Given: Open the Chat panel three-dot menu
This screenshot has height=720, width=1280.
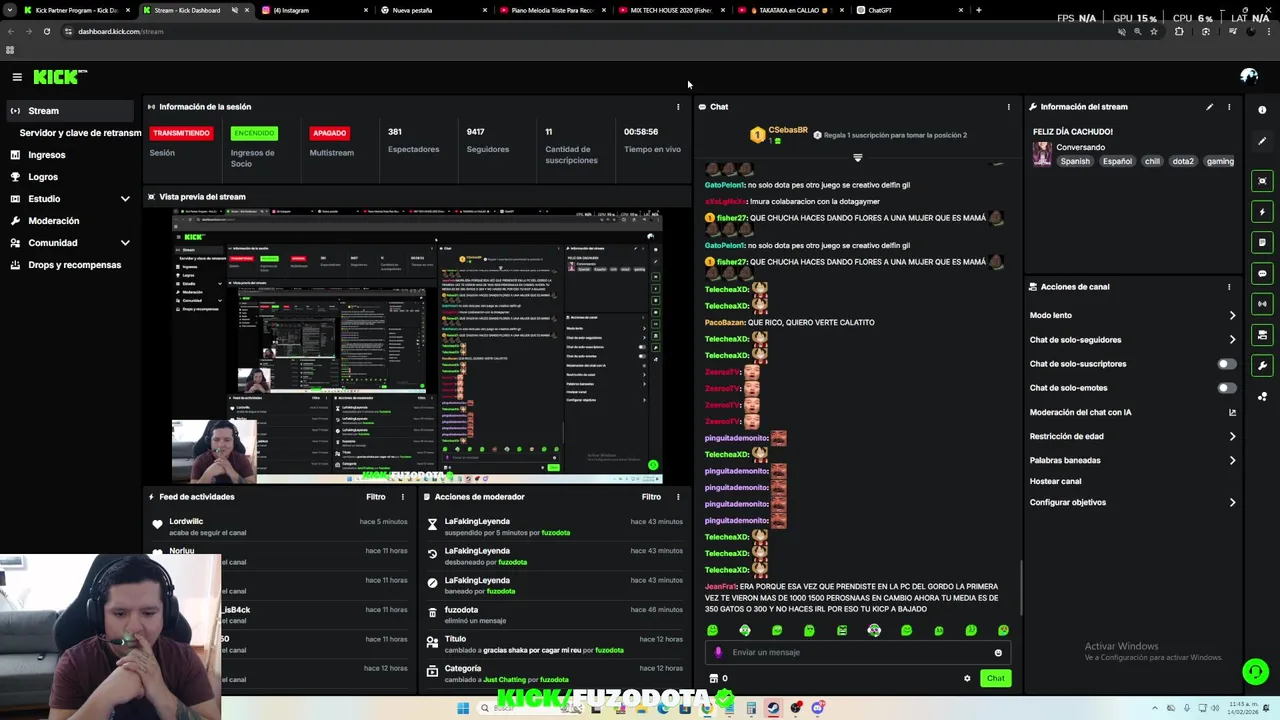Looking at the screenshot, I should 1008,107.
